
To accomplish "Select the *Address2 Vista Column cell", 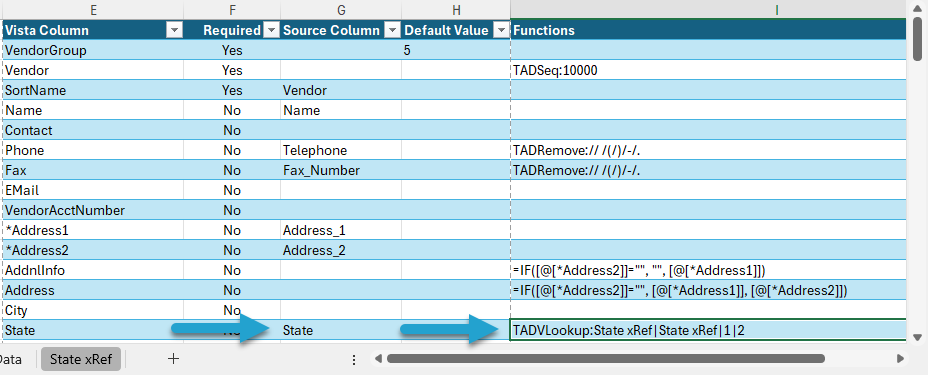I will point(93,250).
